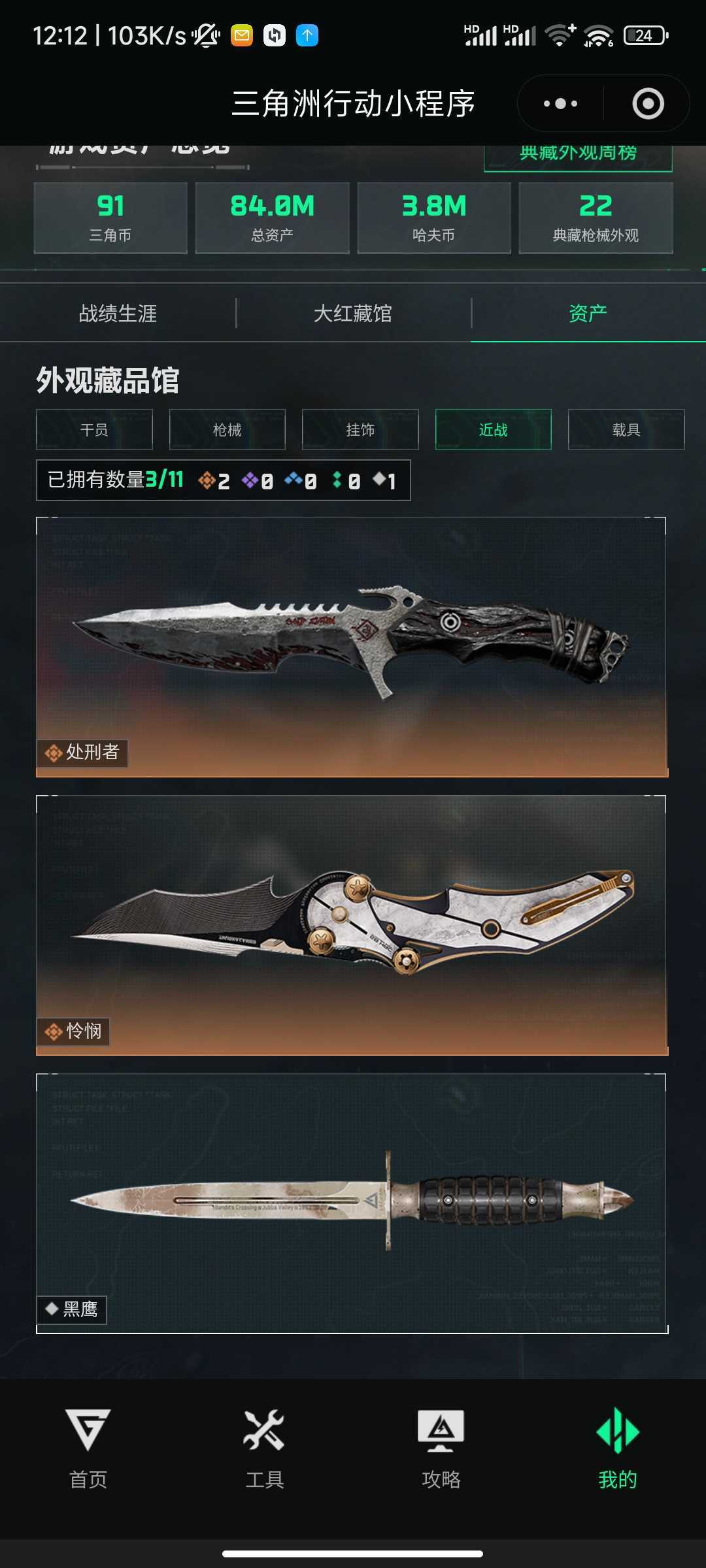The height and width of the screenshot is (1568, 706).
Task: Tap the mini program close circle icon
Action: pyautogui.click(x=648, y=104)
